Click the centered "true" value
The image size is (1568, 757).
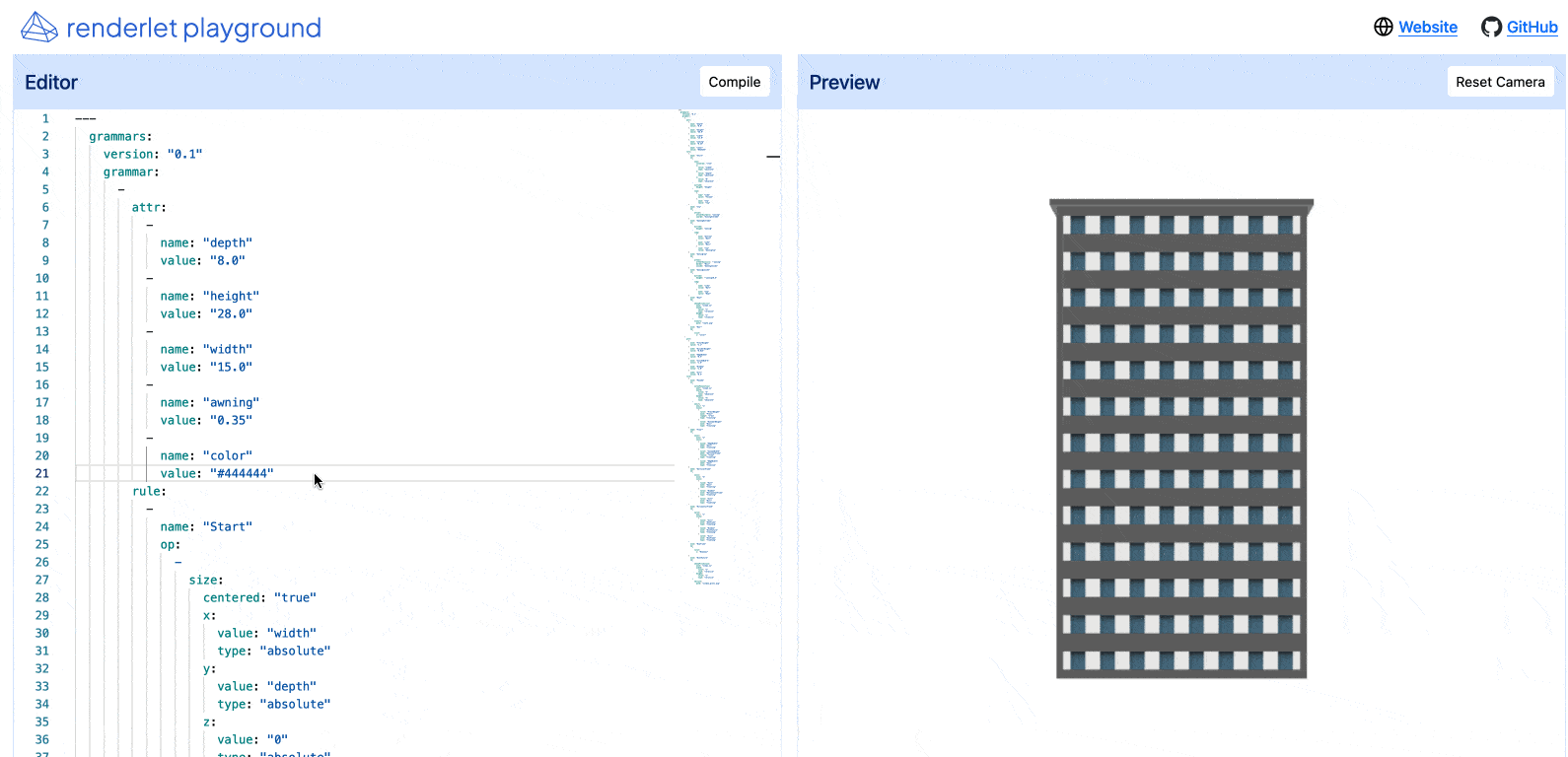point(295,598)
